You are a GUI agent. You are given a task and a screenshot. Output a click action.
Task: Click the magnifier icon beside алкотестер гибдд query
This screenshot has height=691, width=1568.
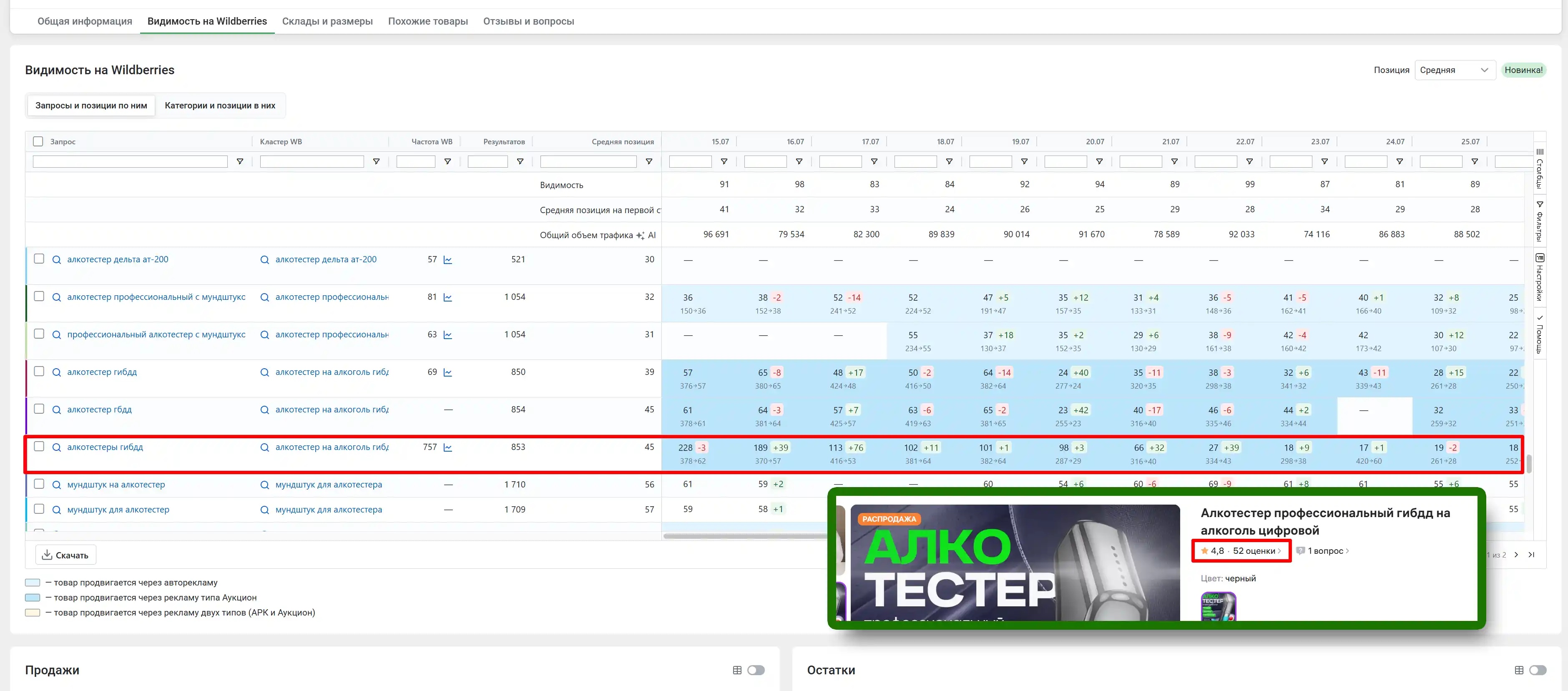57,372
